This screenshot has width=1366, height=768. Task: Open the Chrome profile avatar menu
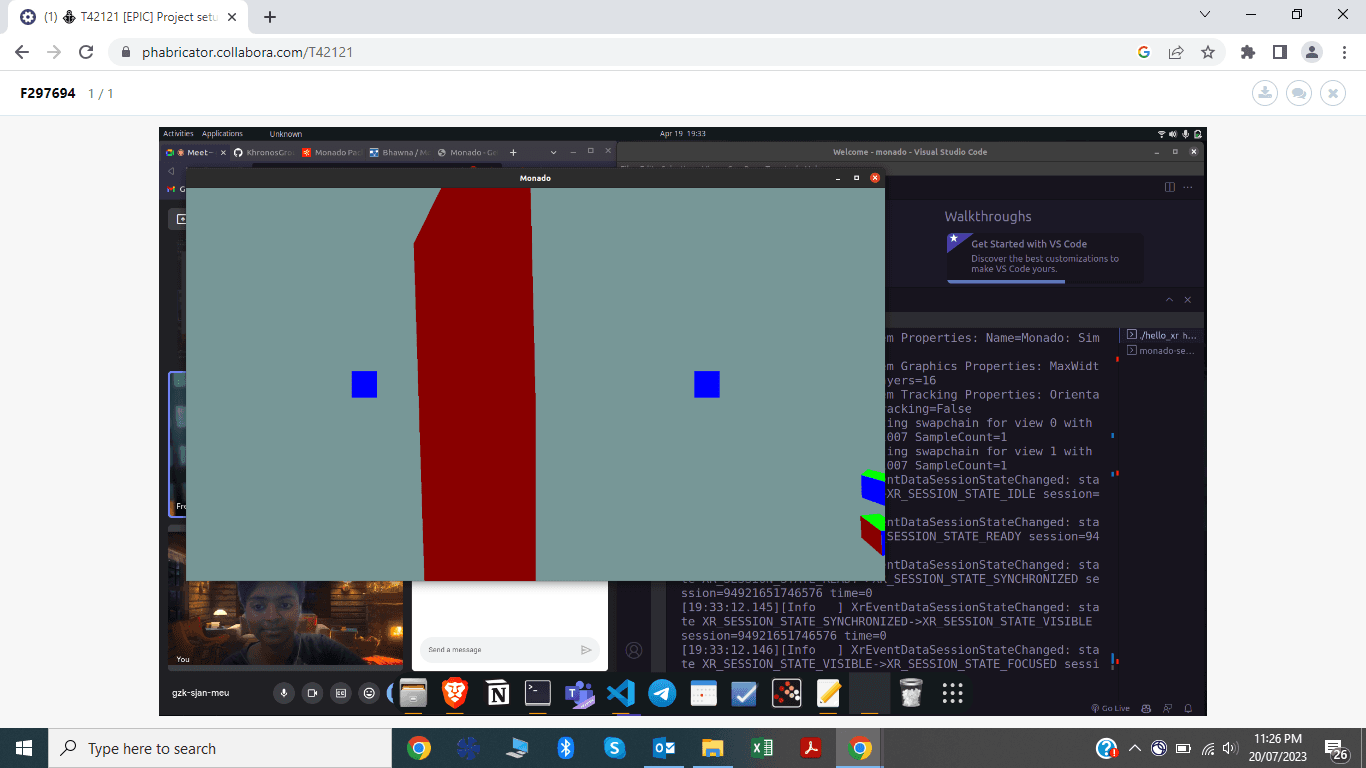point(1311,52)
